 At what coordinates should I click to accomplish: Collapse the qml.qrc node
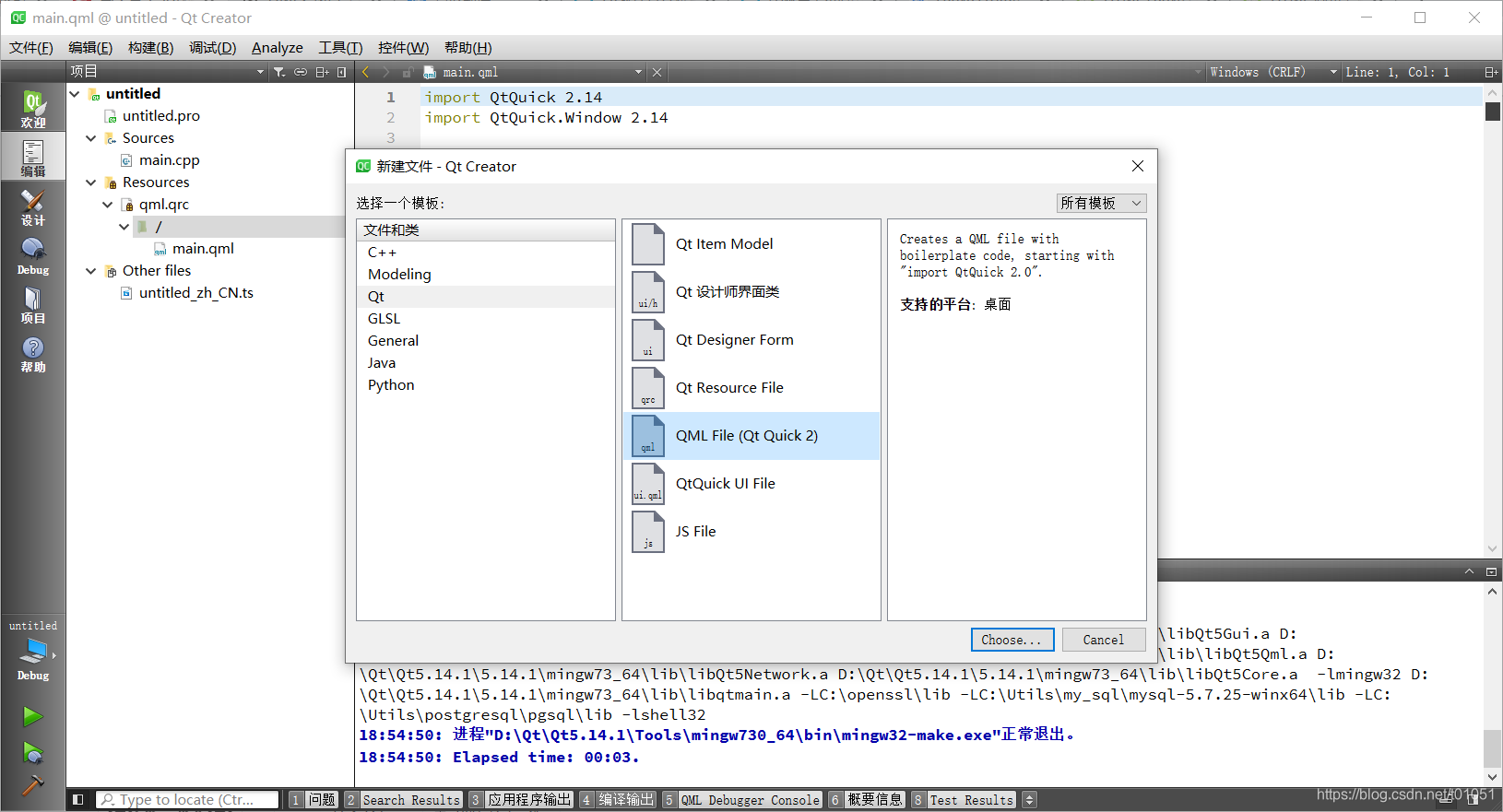pos(108,205)
